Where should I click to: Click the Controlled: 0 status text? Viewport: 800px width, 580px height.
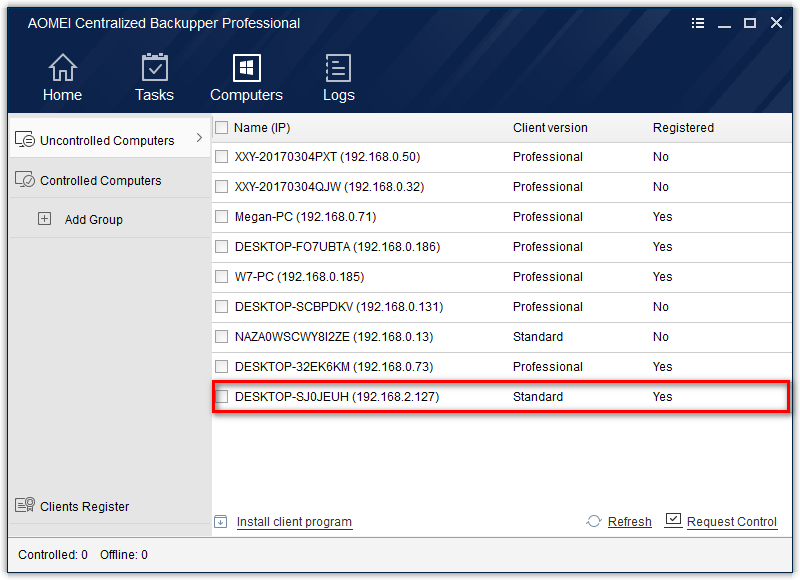click(53, 554)
